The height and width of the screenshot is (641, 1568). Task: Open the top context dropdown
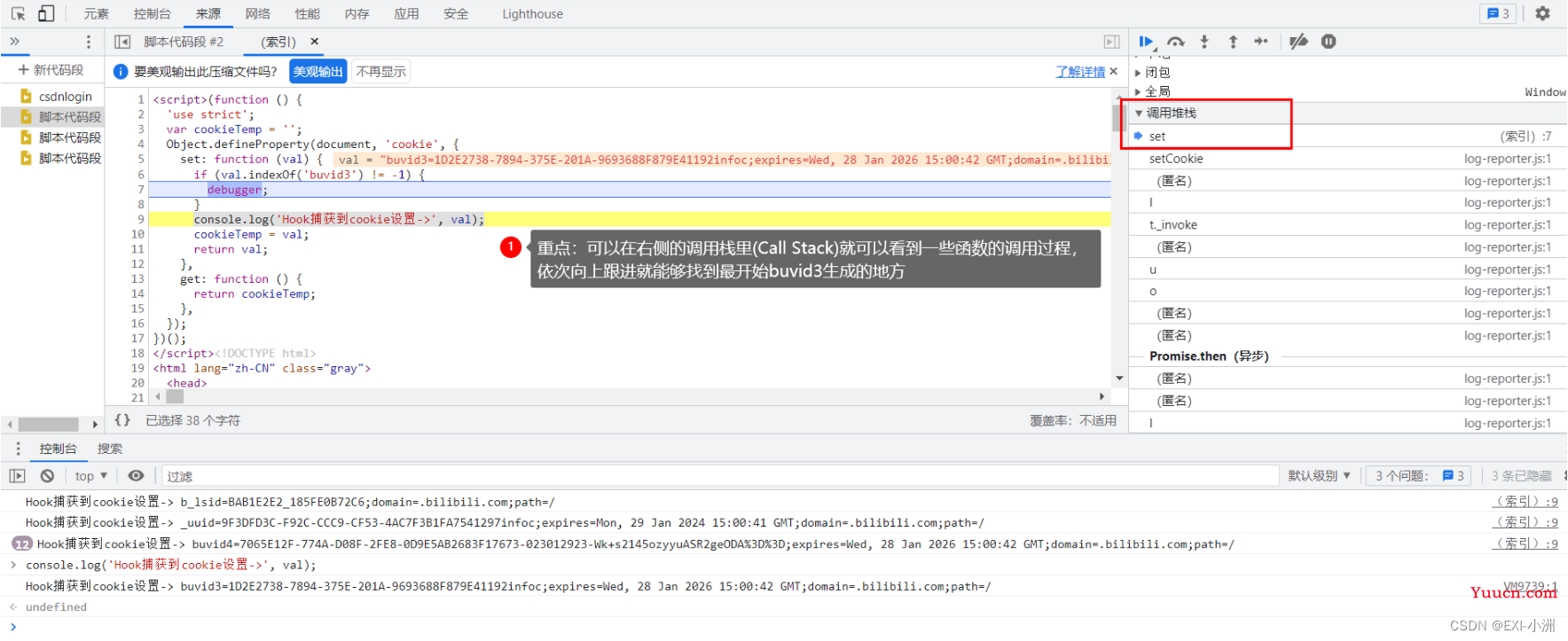click(91, 476)
